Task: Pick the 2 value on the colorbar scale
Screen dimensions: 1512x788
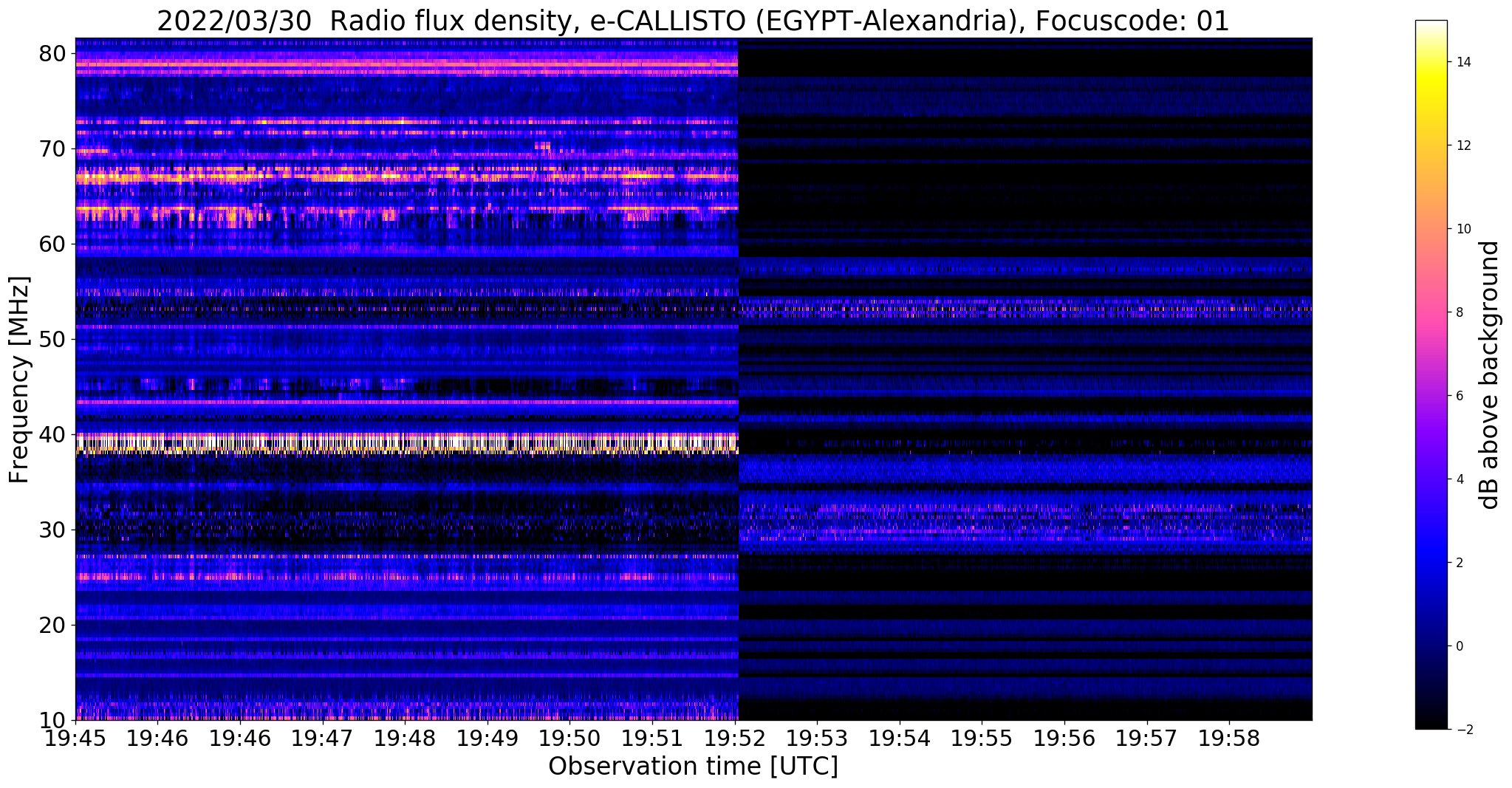Action: 1459,563
